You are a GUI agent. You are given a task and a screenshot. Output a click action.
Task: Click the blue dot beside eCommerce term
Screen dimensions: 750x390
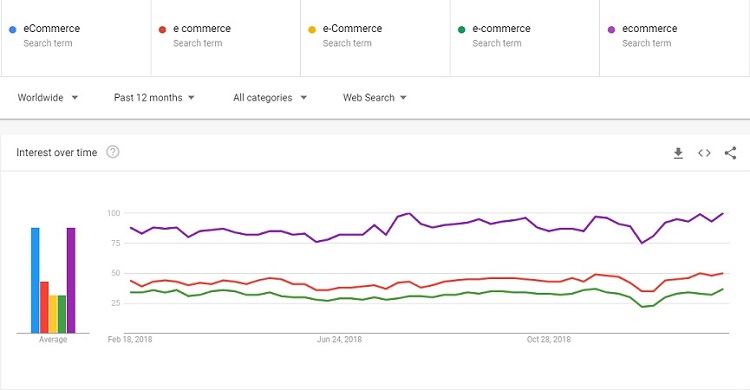[13, 30]
